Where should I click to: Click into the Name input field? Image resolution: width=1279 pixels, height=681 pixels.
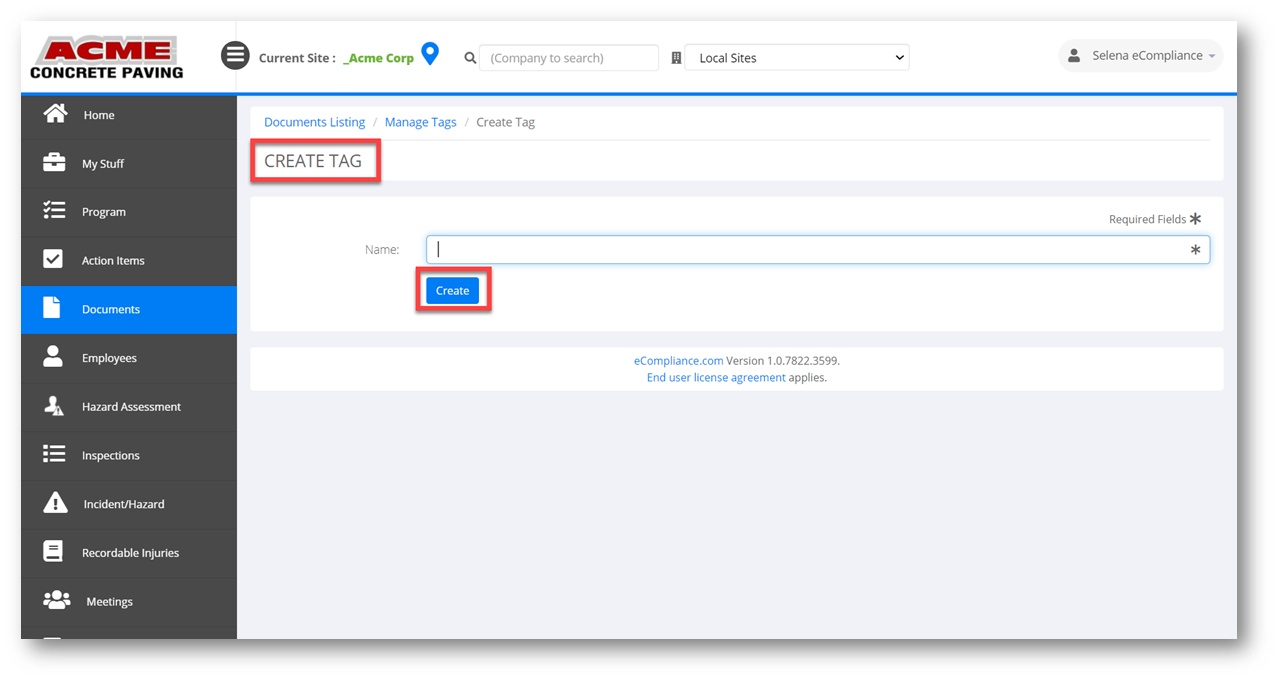tap(818, 250)
